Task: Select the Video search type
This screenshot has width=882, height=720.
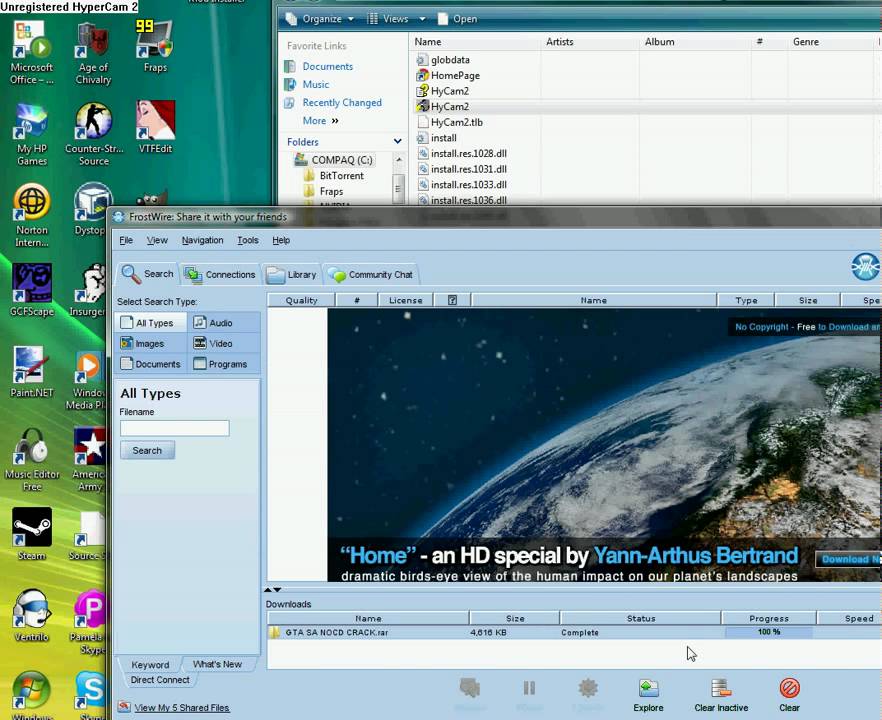Action: click(x=224, y=343)
